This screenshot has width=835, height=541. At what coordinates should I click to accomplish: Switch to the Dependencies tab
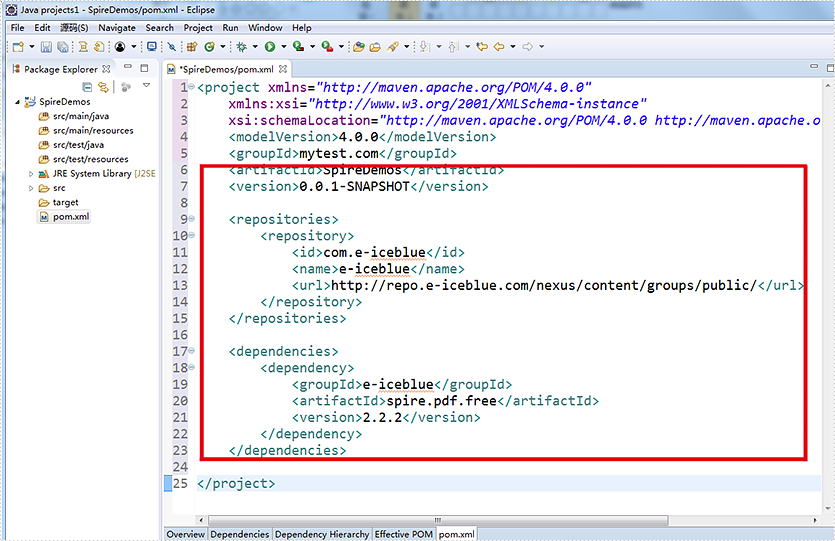point(240,534)
